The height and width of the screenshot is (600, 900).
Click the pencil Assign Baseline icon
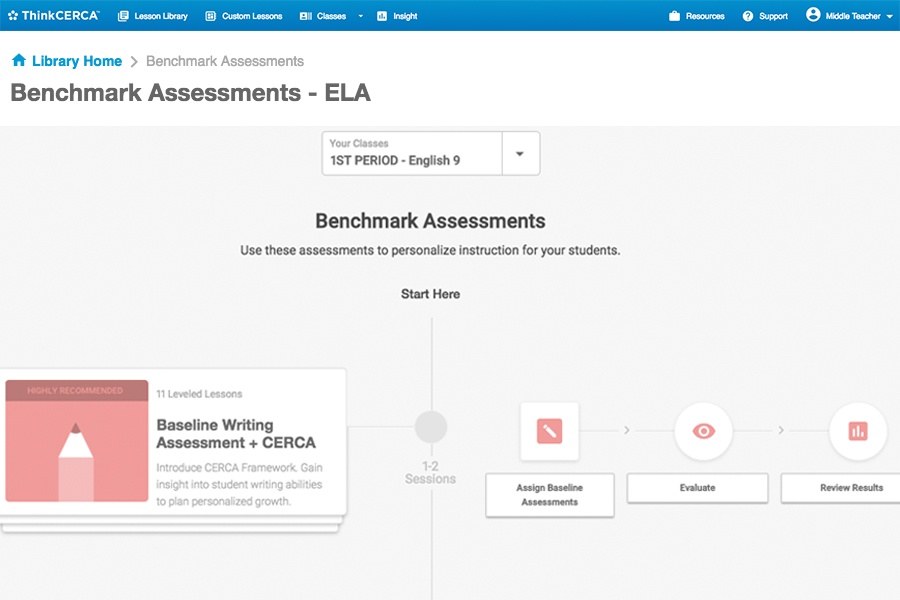pyautogui.click(x=549, y=431)
